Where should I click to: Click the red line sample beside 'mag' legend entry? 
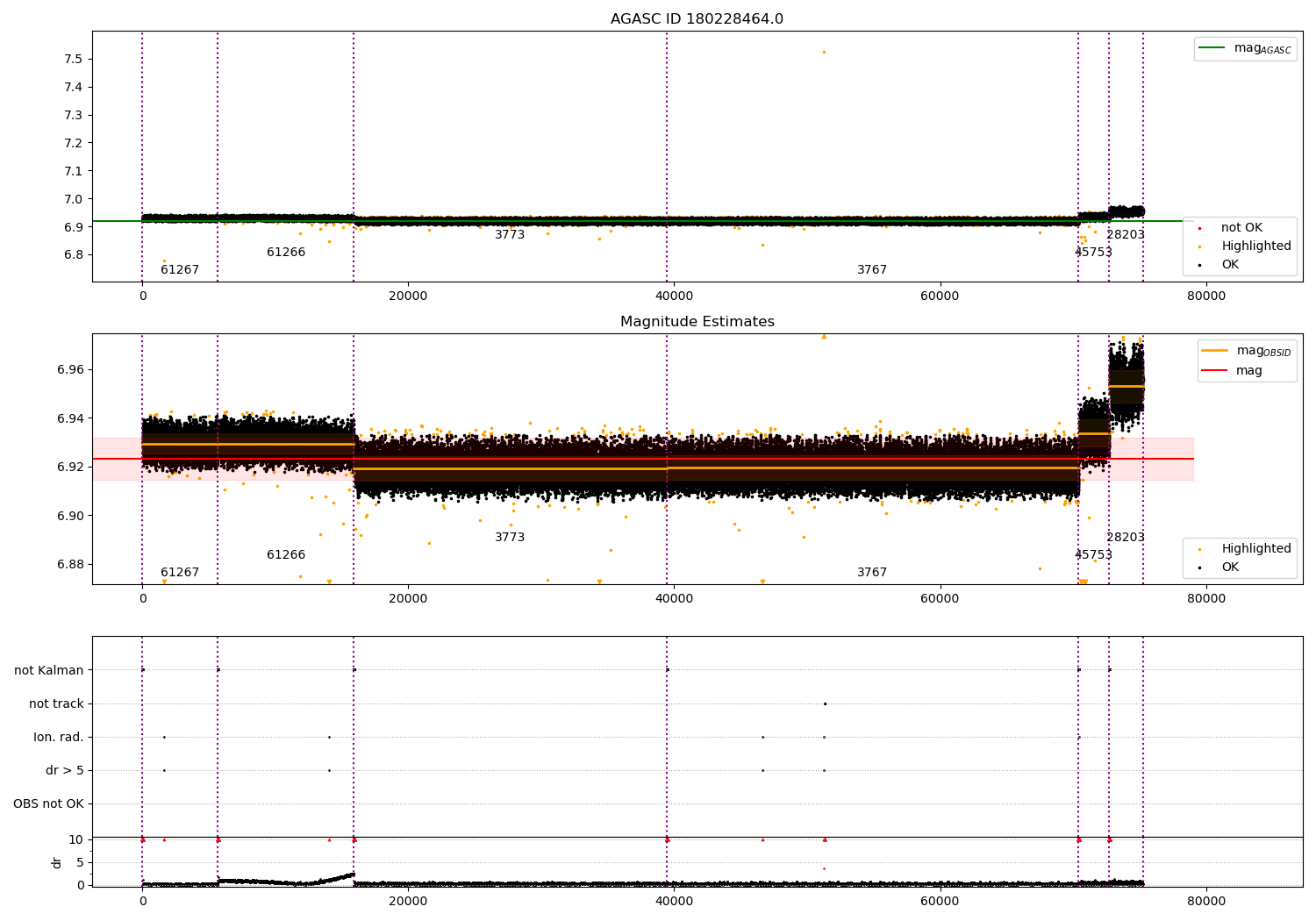(1215, 371)
